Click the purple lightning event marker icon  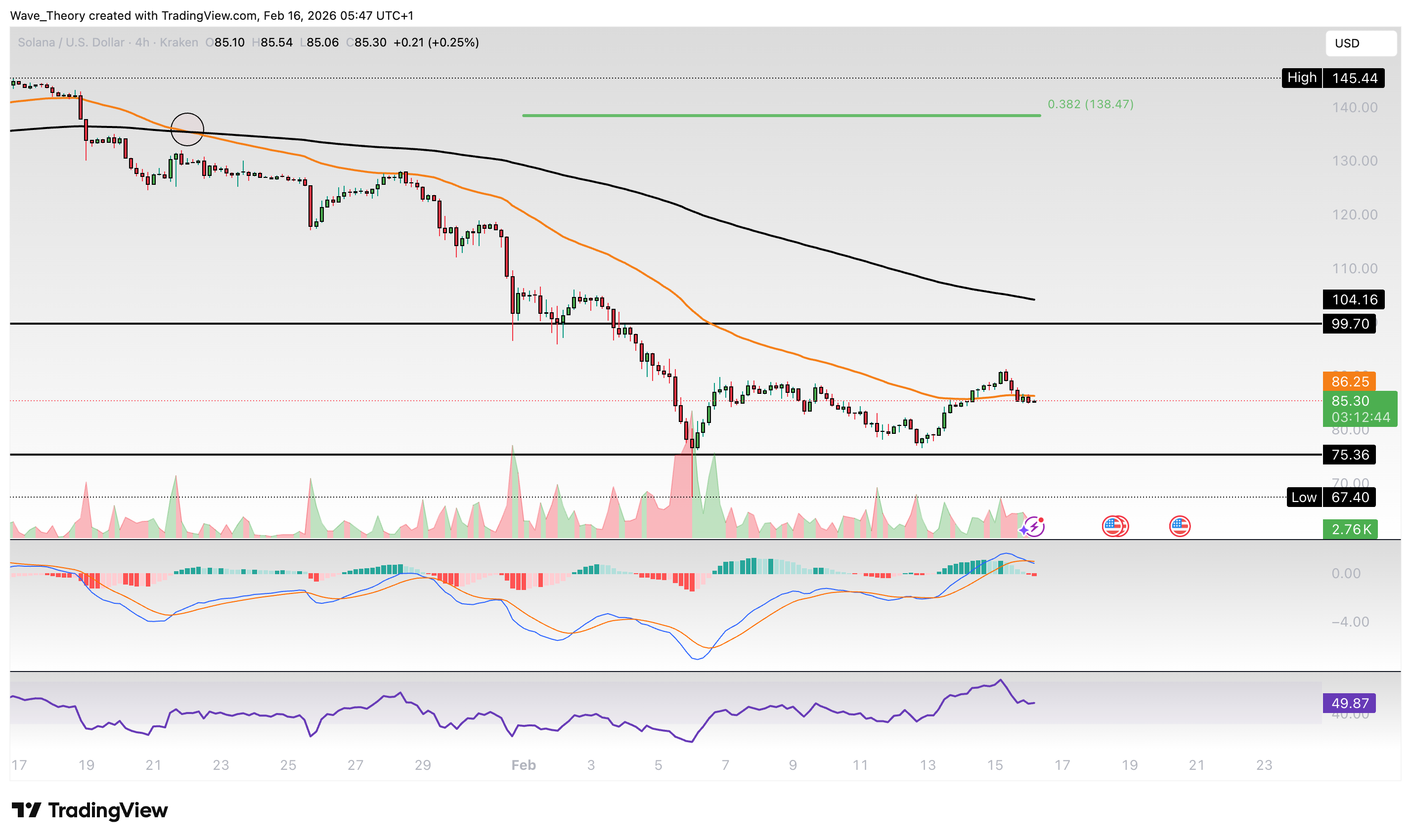1034,526
